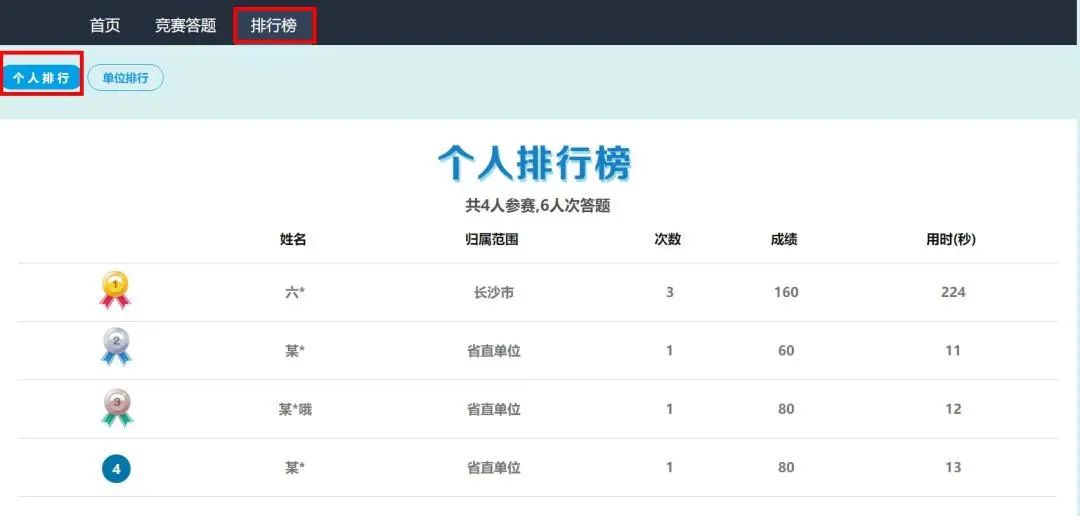Viewport: 1080px width, 516px height.
Task: Click the blue rank 4 badge
Action: point(116,468)
